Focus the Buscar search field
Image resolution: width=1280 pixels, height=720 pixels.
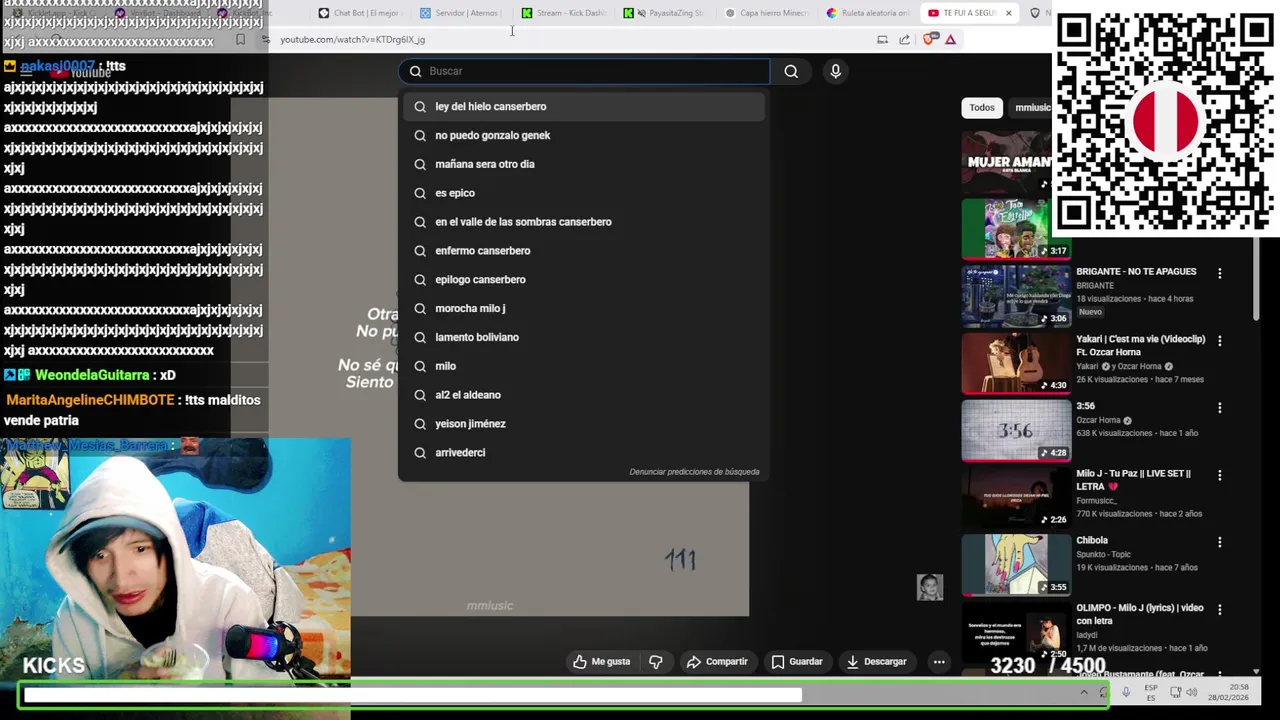point(584,71)
